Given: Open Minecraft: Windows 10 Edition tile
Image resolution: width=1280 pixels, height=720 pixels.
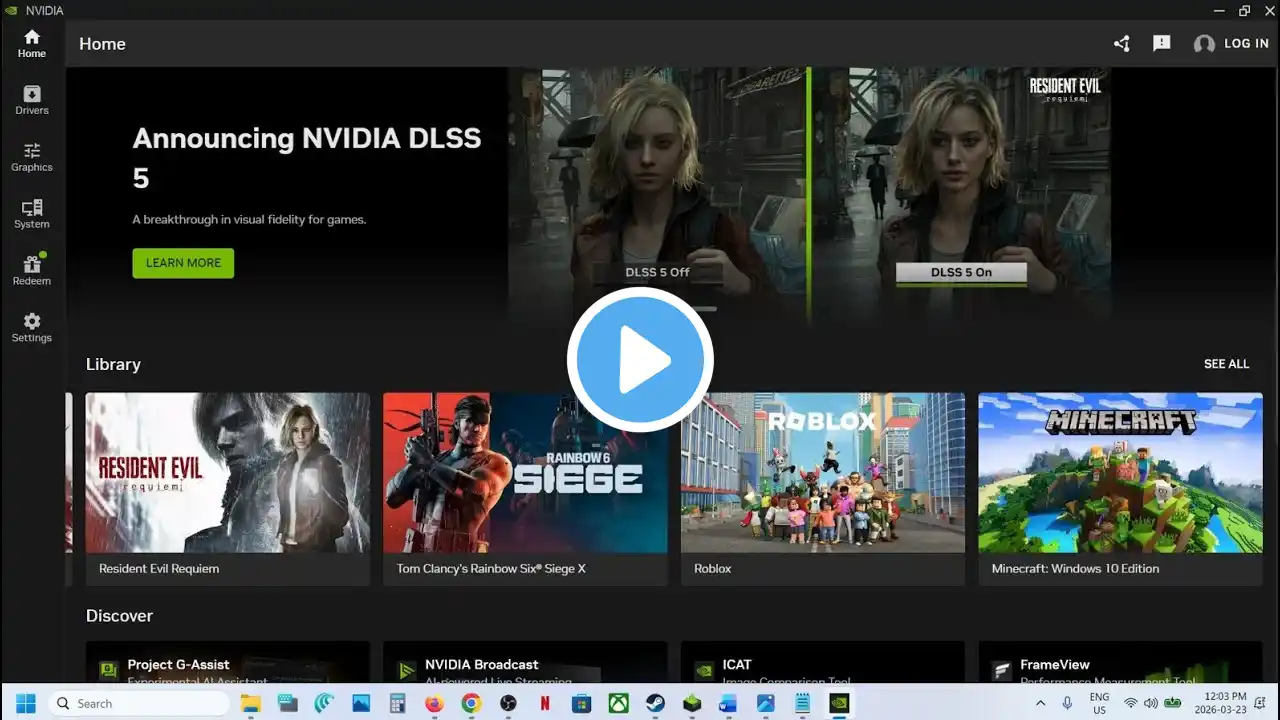Looking at the screenshot, I should (x=1120, y=489).
